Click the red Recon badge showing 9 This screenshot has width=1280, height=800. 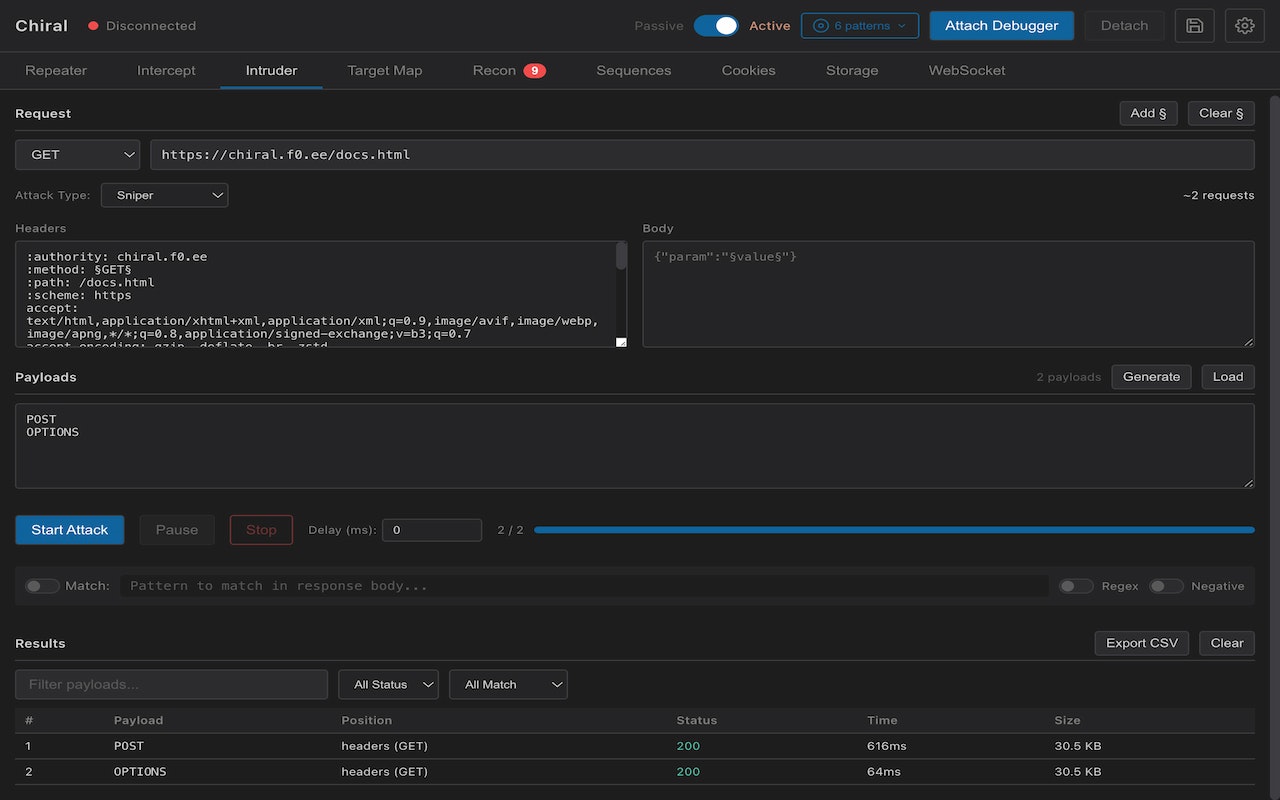(x=535, y=71)
